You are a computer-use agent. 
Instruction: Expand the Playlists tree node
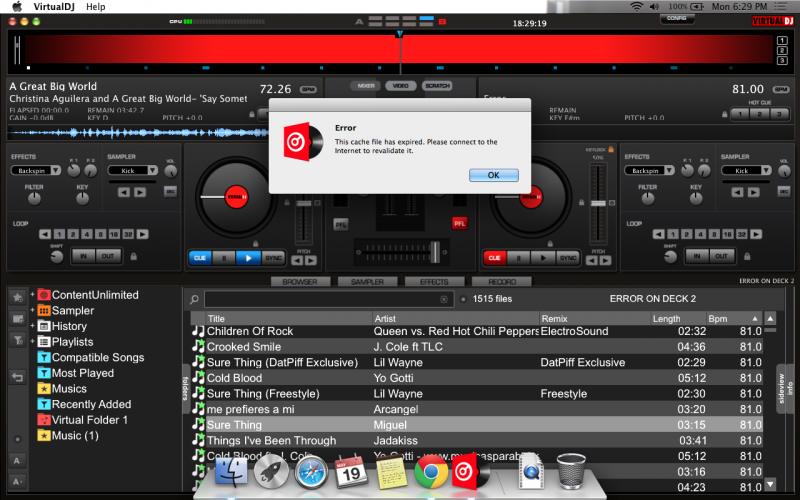33,341
